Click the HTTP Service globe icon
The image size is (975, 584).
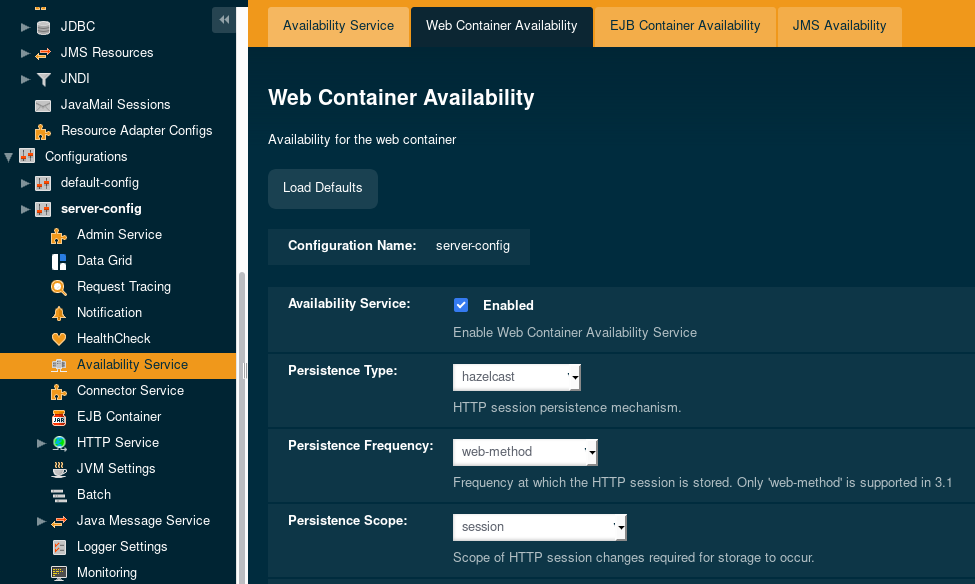(x=59, y=443)
